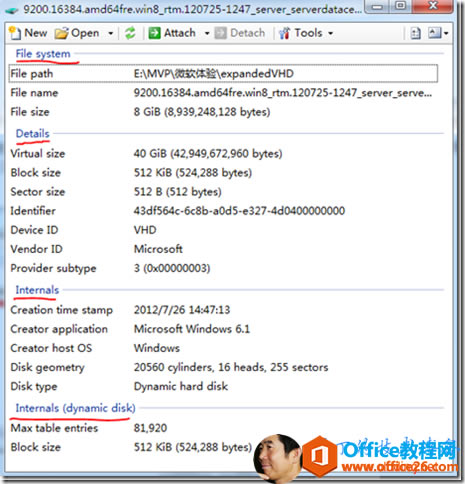The width and height of the screenshot is (465, 484).
Task: Close the VHD properties window
Action: pyautogui.click(x=433, y=6)
